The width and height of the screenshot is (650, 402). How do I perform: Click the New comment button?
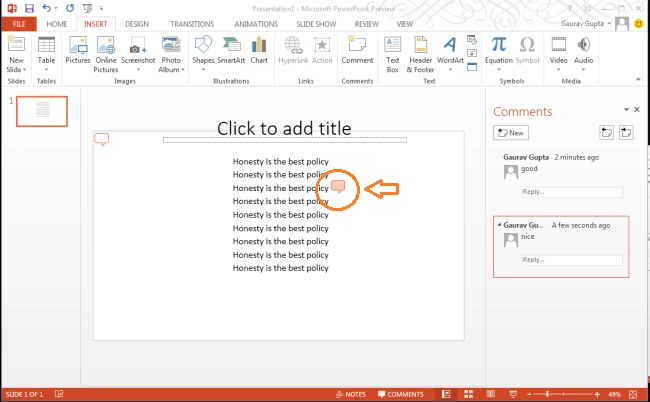[x=511, y=133]
